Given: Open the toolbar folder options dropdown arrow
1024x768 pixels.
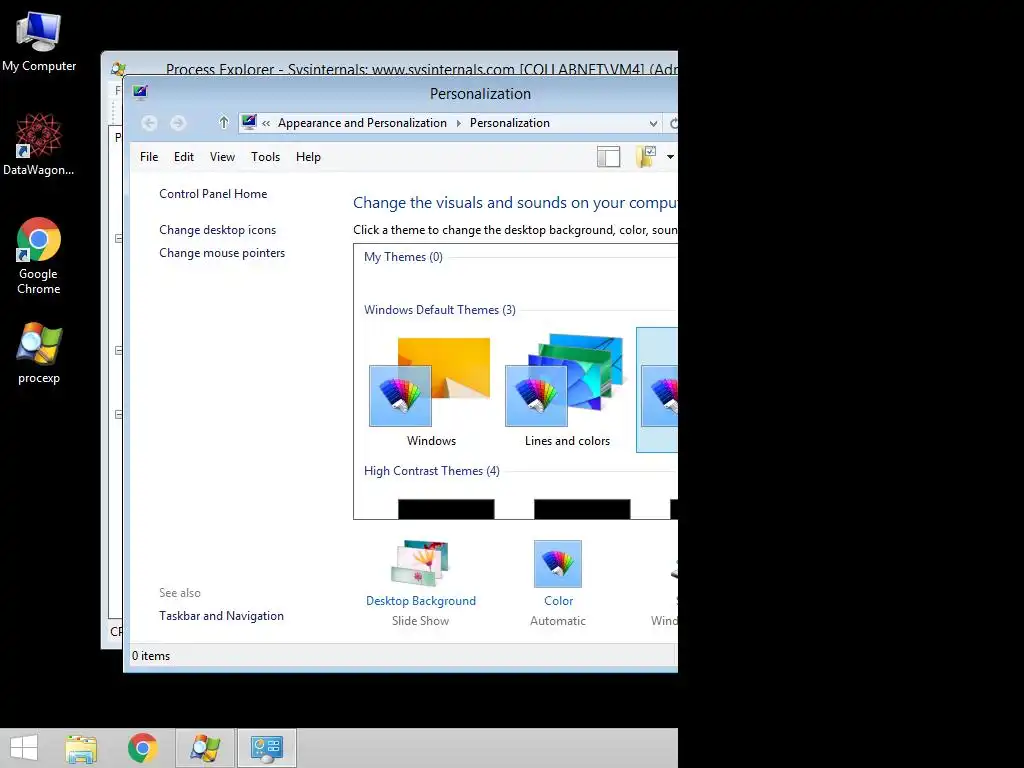Looking at the screenshot, I should coord(670,157).
